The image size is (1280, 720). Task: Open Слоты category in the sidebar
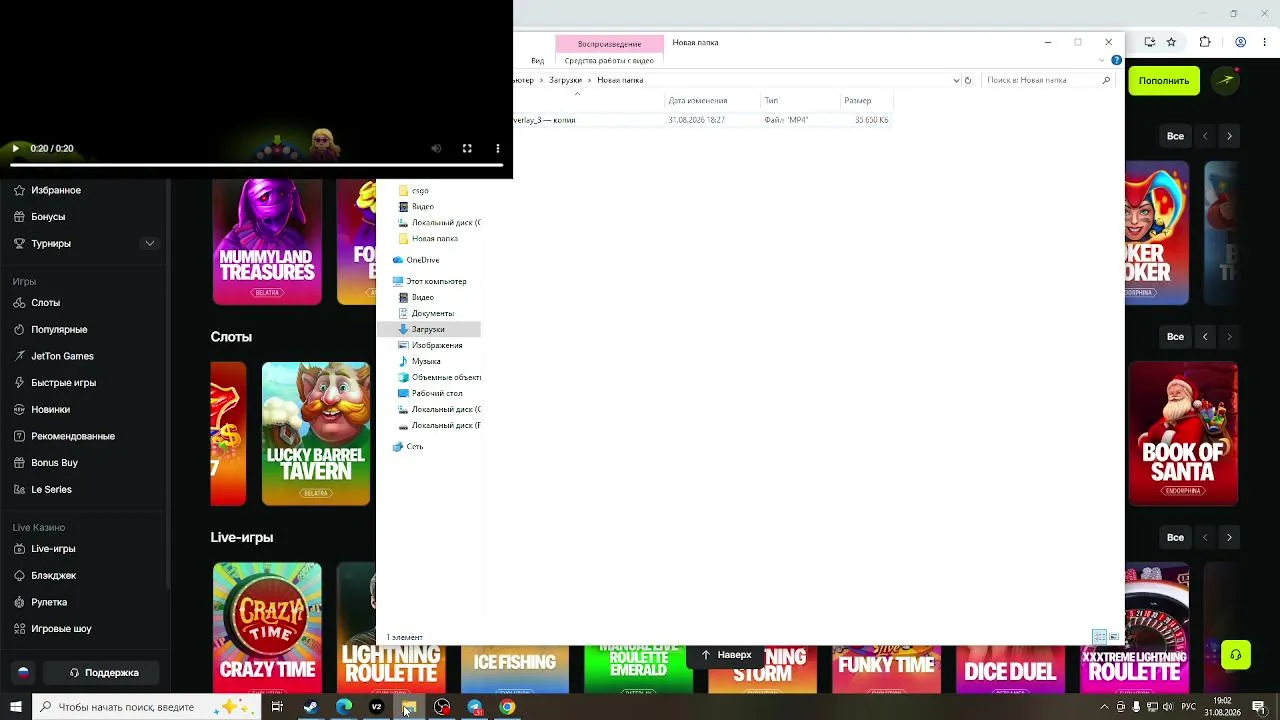pyautogui.click(x=46, y=303)
